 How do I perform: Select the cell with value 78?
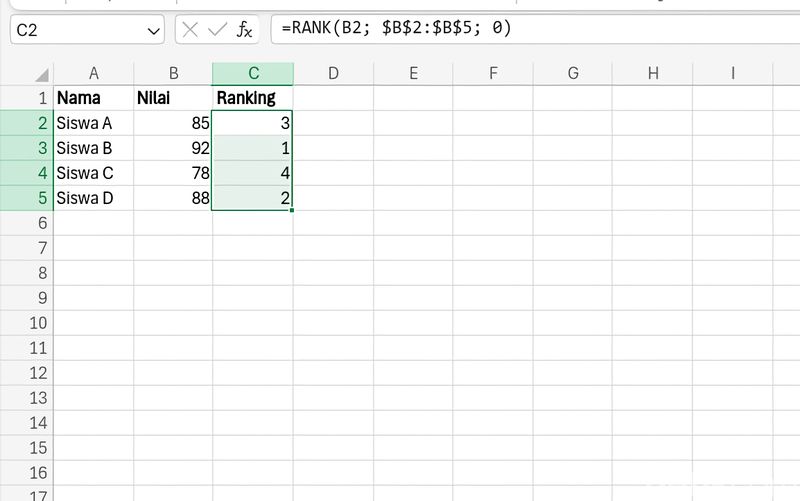173,173
